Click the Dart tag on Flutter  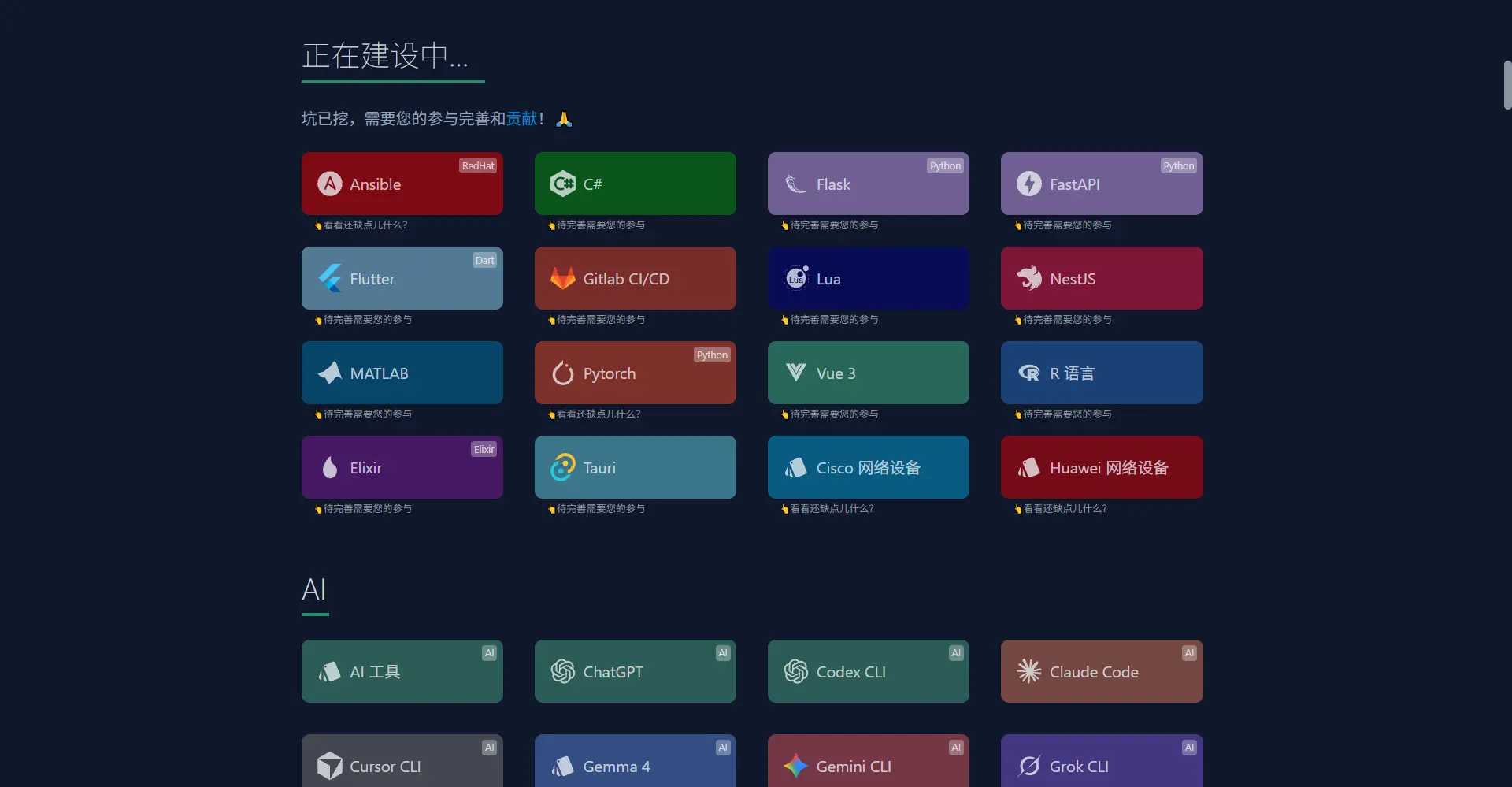(x=484, y=260)
